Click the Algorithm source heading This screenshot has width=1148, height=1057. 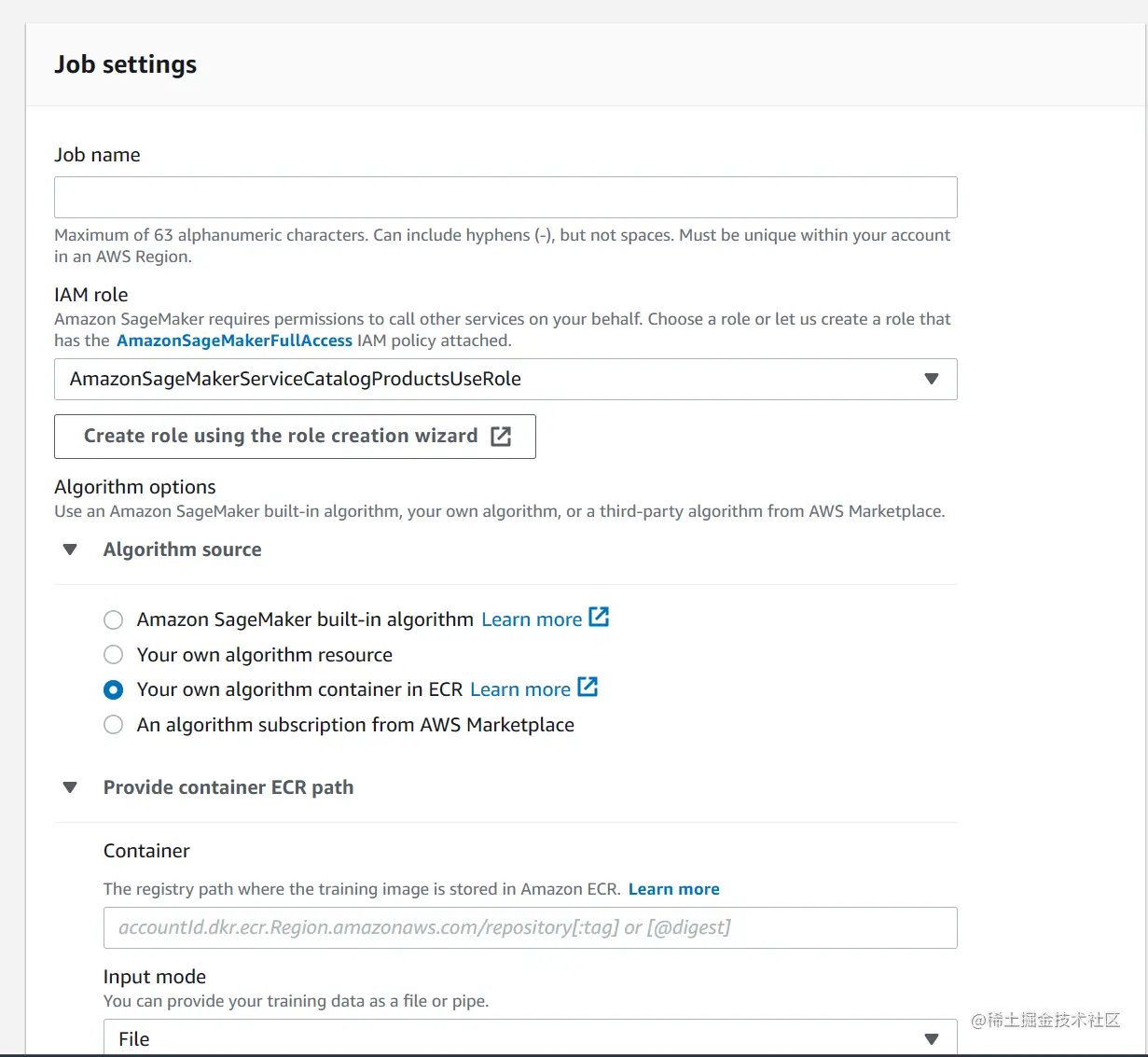point(182,549)
